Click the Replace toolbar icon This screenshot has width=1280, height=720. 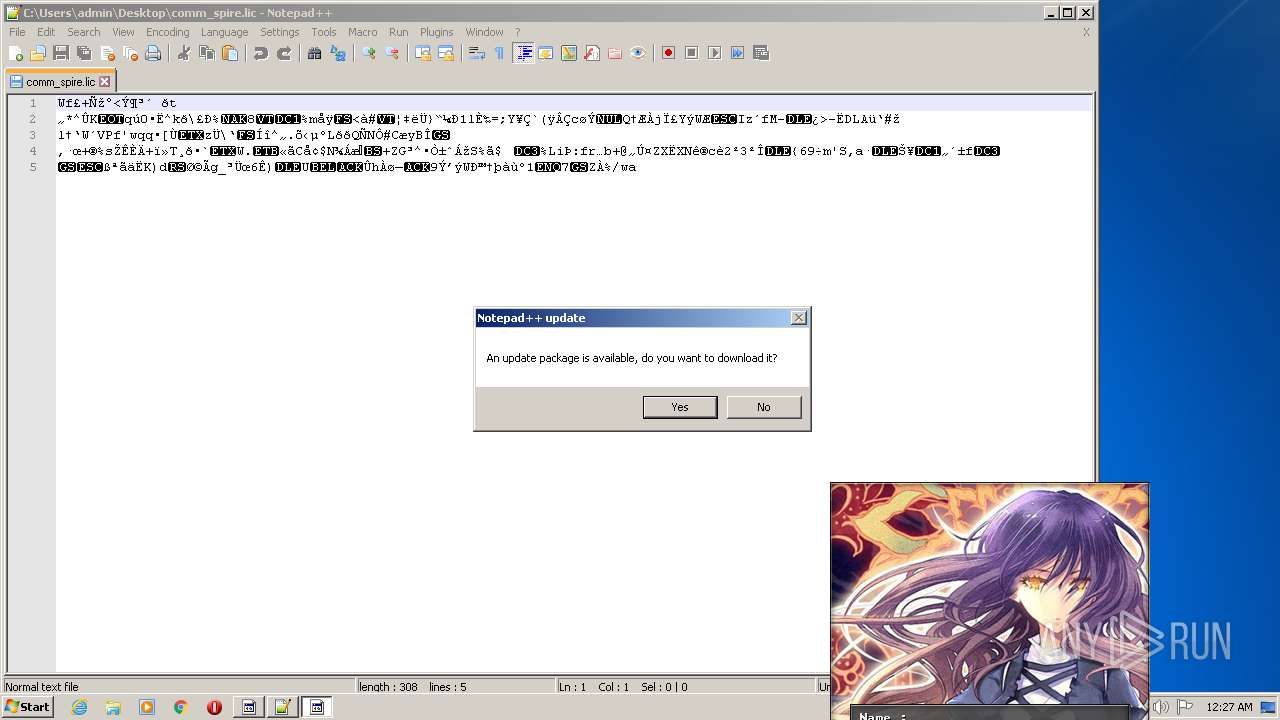coord(338,53)
